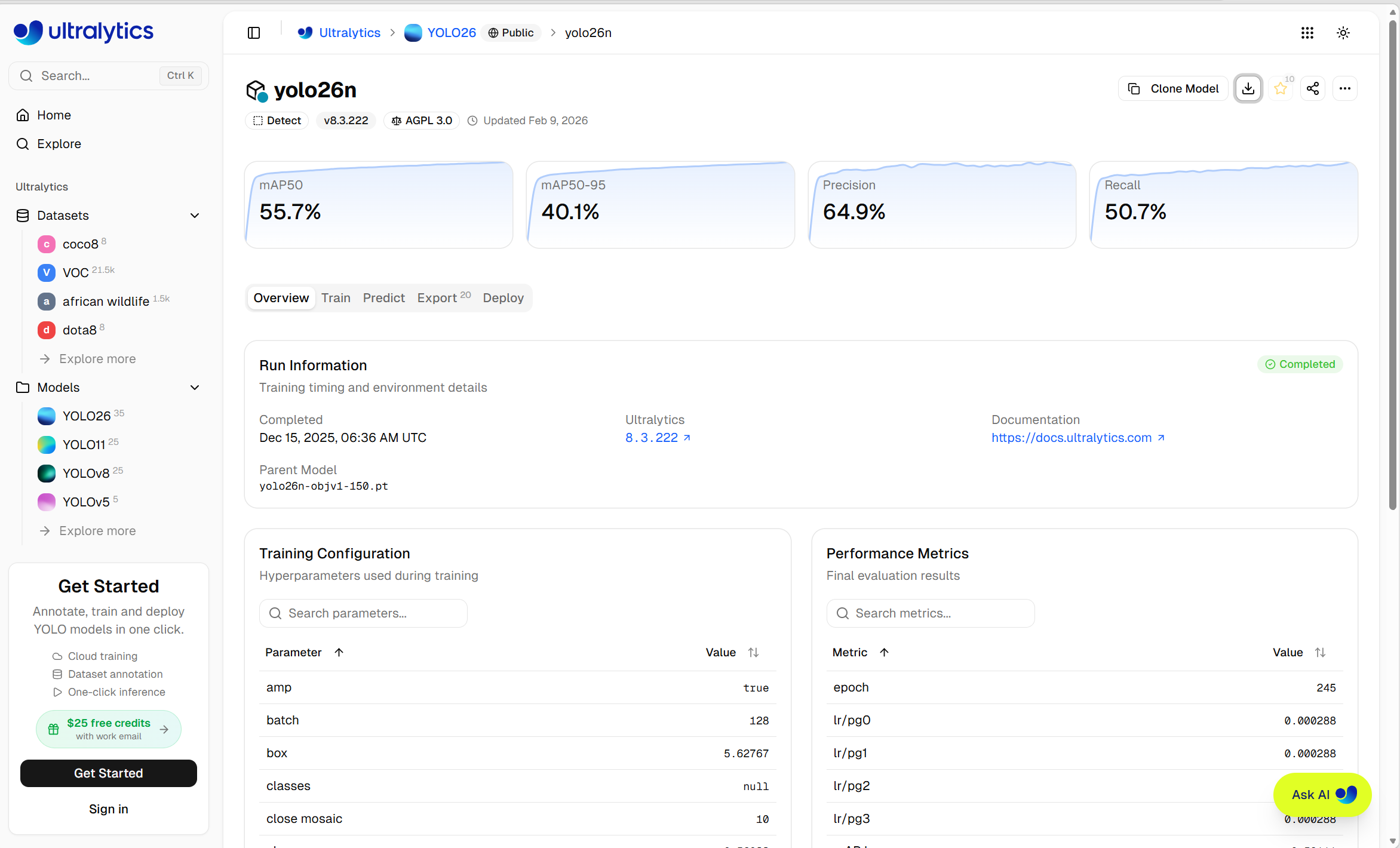
Task: Toggle the sidebar panel icon
Action: pos(254,33)
